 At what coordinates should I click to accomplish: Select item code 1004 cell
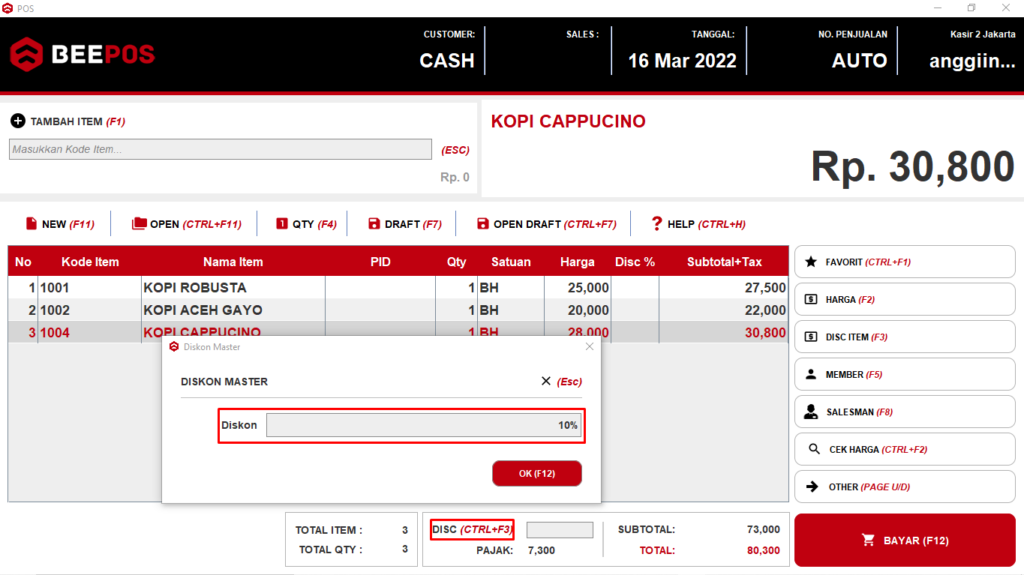tap(89, 332)
